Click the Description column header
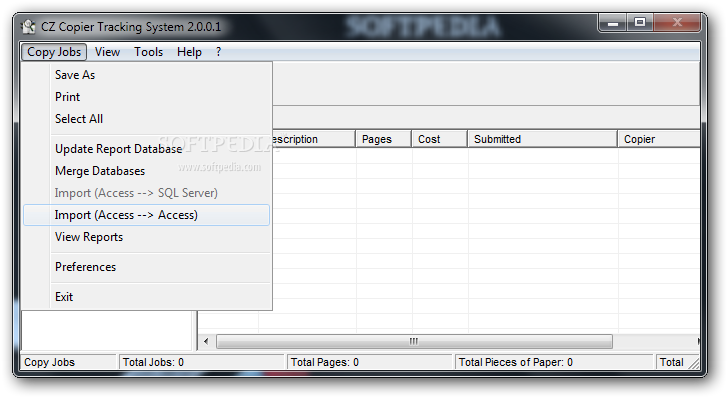Viewport: 728px width, 398px height. 313,139
